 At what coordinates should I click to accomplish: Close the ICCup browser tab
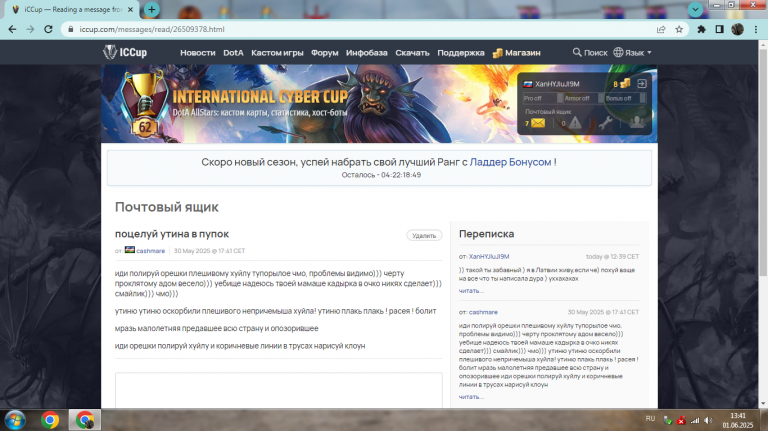click(130, 9)
